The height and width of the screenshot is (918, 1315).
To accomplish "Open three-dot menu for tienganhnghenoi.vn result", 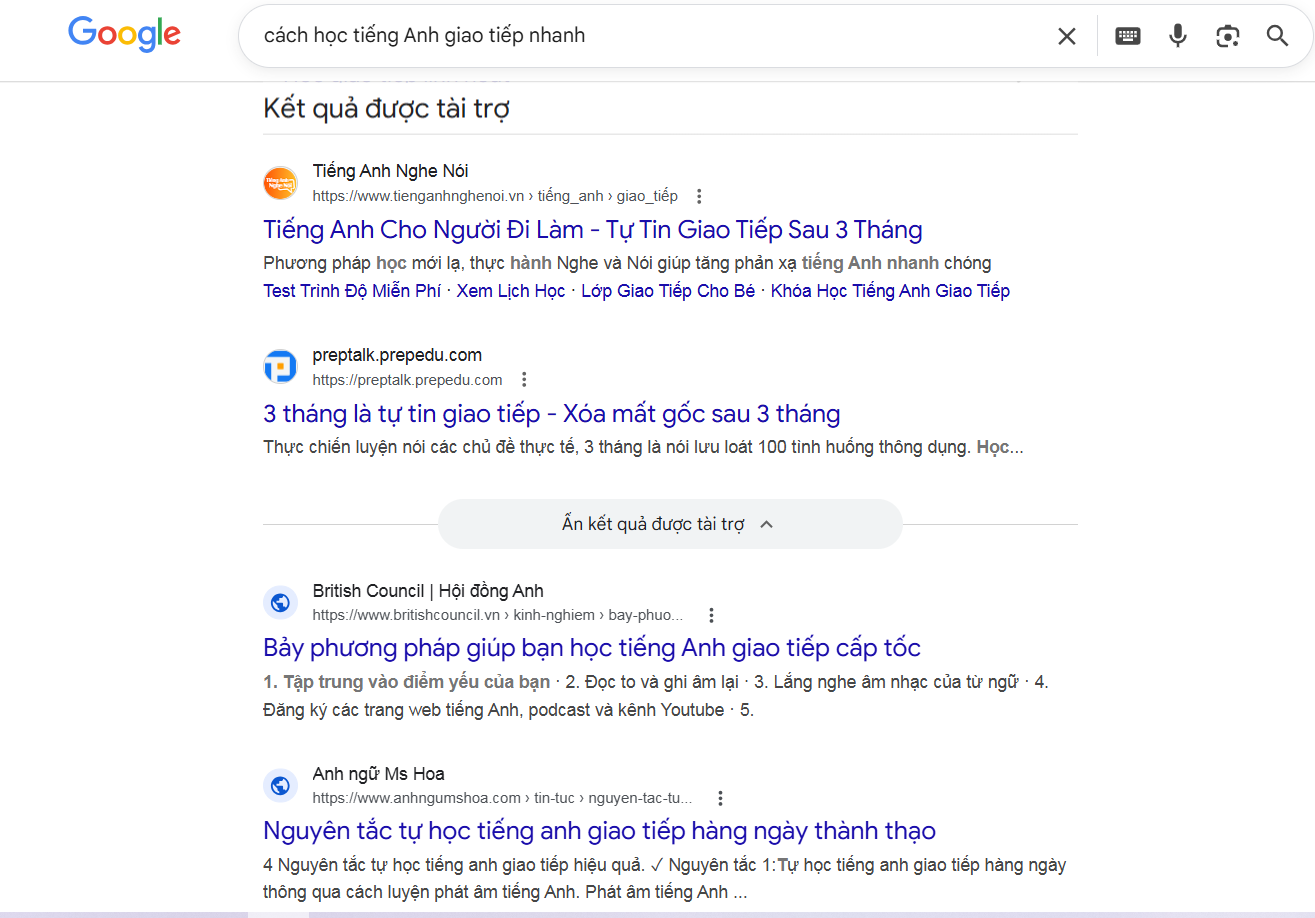I will click(700, 196).
